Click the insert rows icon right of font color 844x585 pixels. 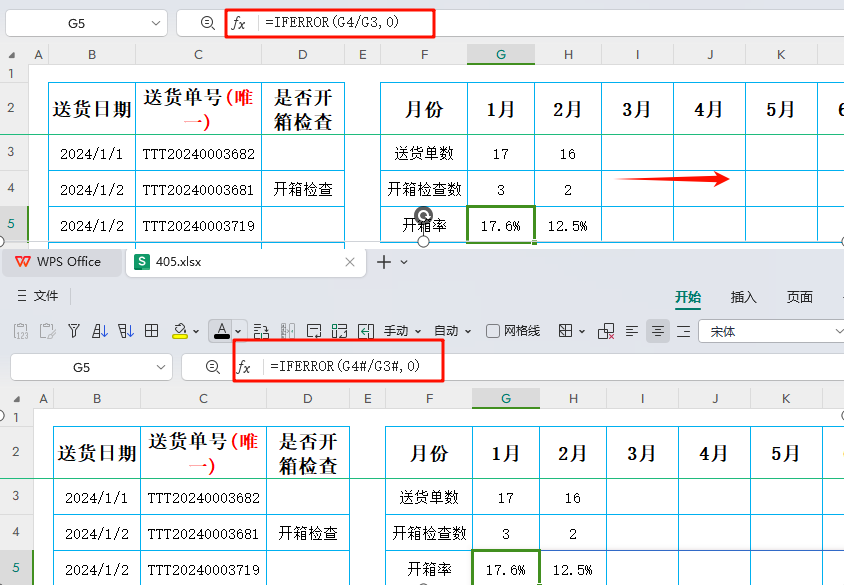tap(261, 330)
